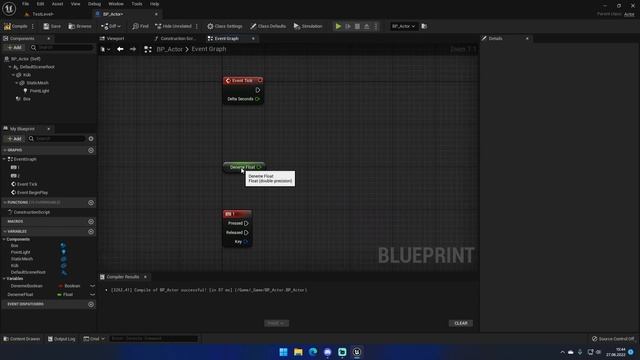Click the graph icon beside the BP_Actor breadcrumb
The image size is (640, 360).
[148, 49]
